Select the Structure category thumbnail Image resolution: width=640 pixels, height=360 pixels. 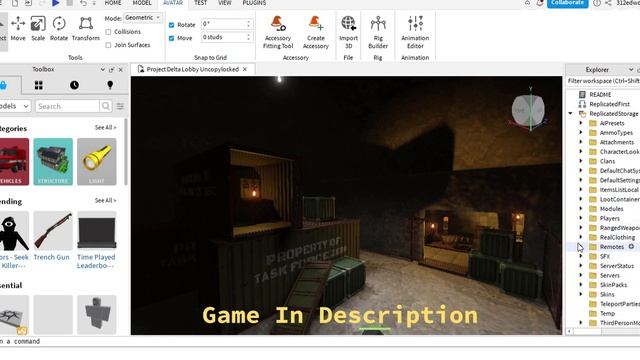(x=53, y=162)
